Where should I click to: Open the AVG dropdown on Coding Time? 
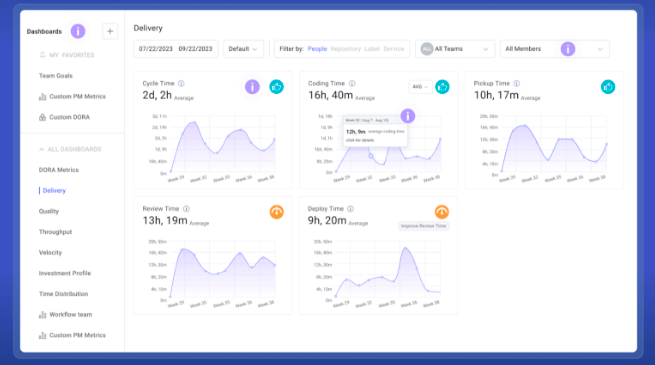point(420,87)
